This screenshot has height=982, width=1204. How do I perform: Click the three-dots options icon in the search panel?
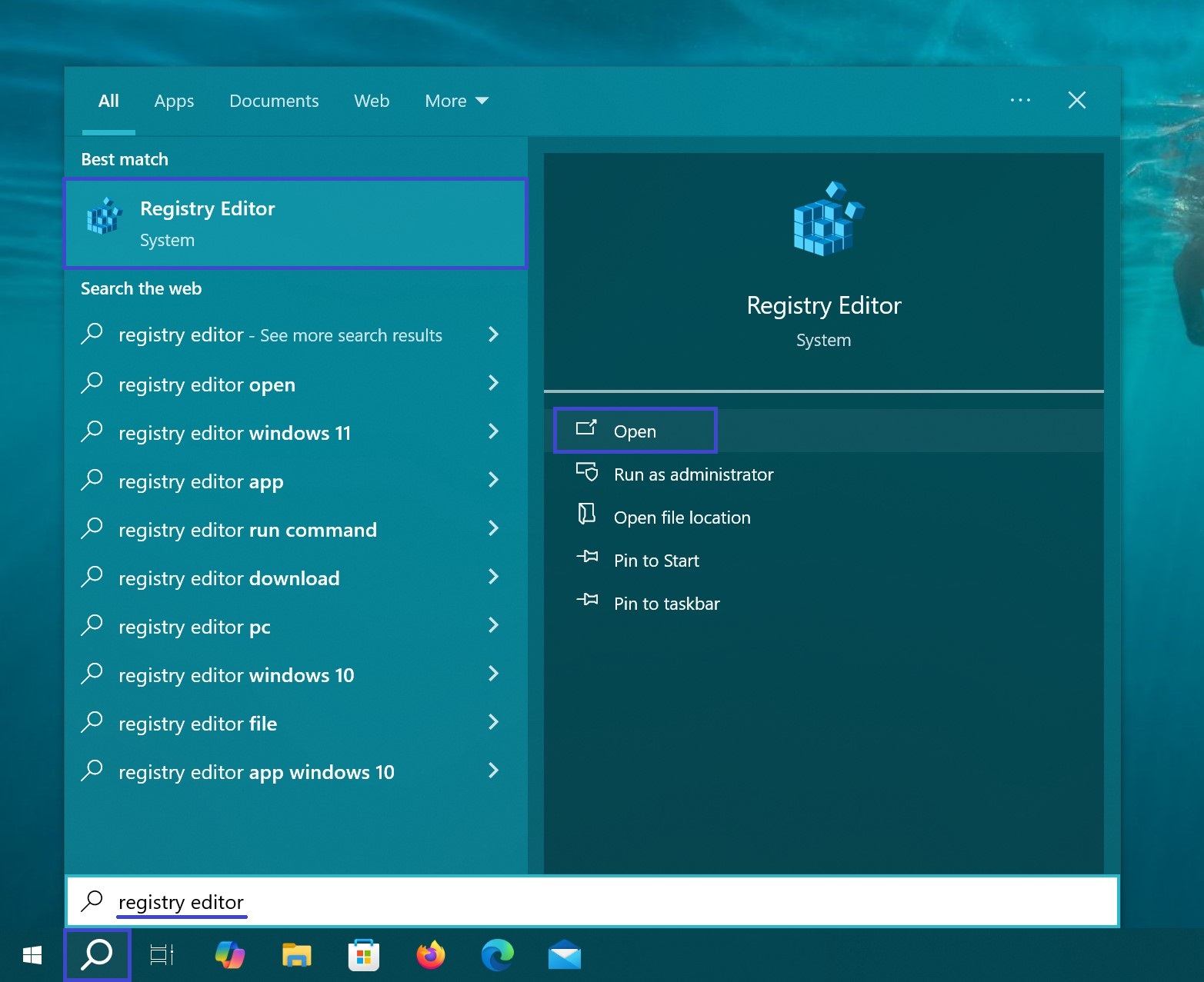pyautogui.click(x=1020, y=100)
